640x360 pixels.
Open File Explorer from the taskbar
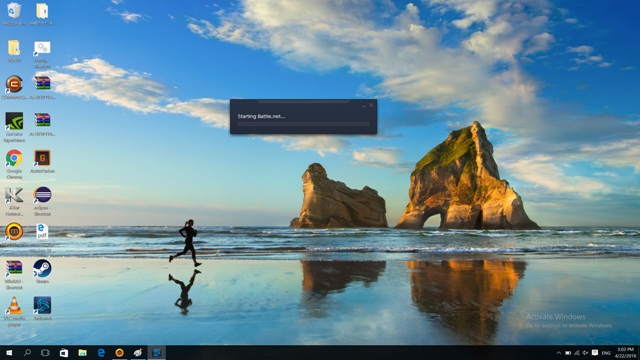82,353
